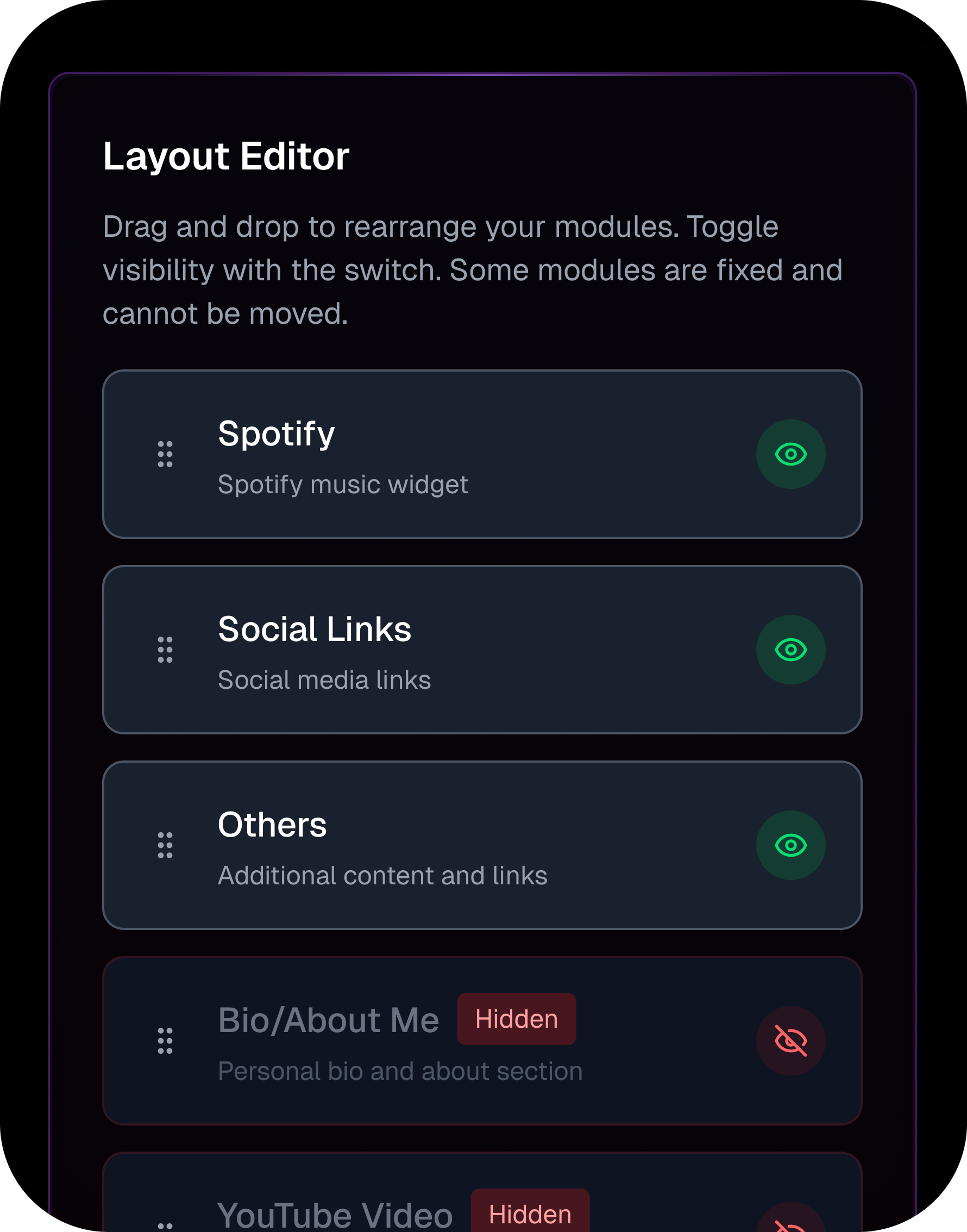967x1232 pixels.
Task: Click the Bio/About Me drag handle
Action: point(165,1041)
